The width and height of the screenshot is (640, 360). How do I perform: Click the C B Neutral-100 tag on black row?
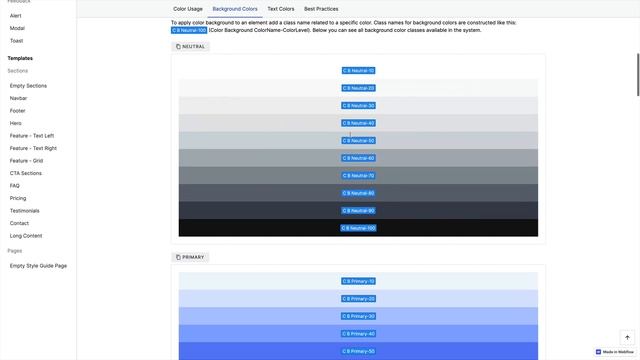pos(358,228)
